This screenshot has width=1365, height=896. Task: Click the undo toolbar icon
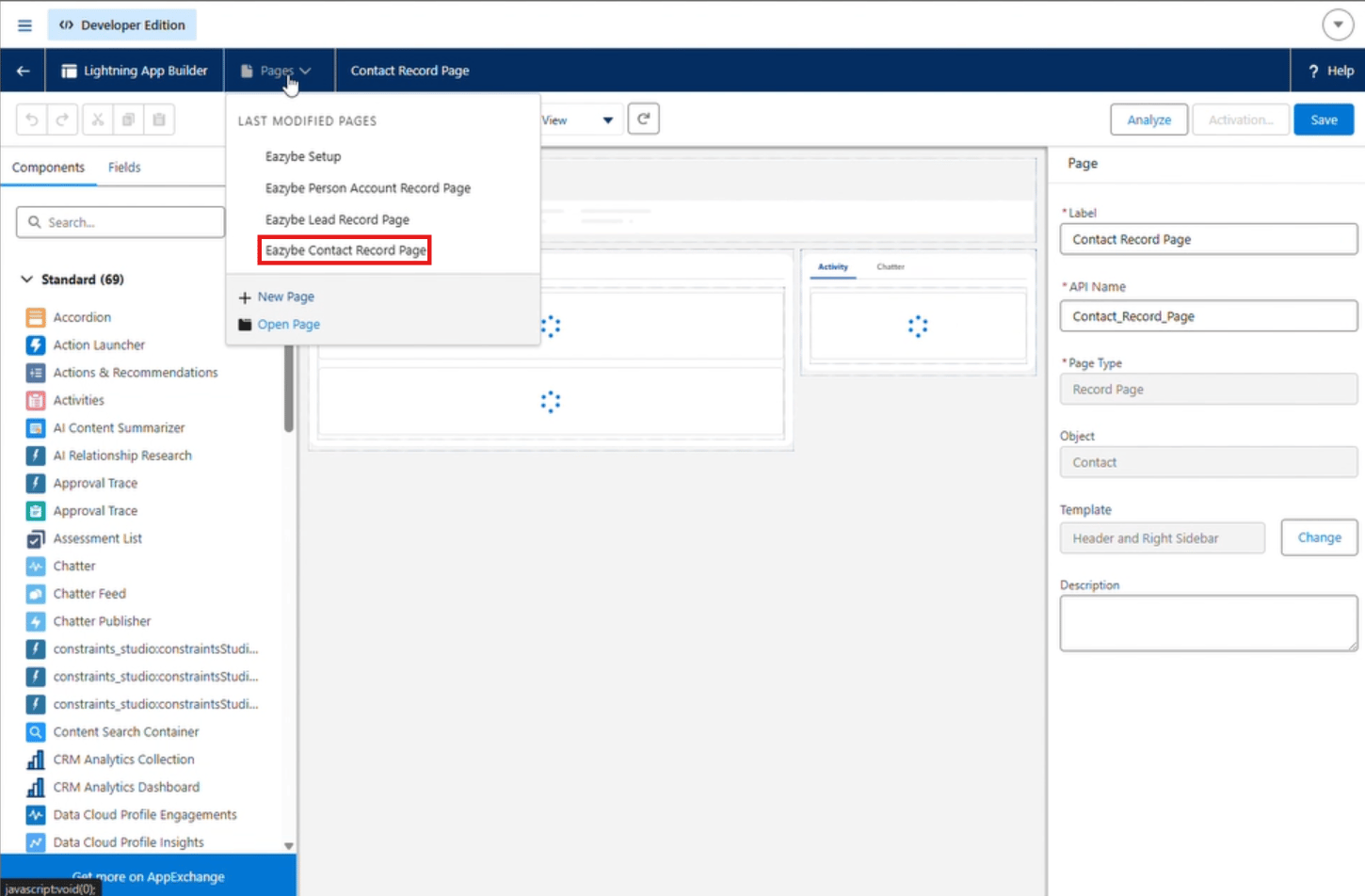pos(32,120)
